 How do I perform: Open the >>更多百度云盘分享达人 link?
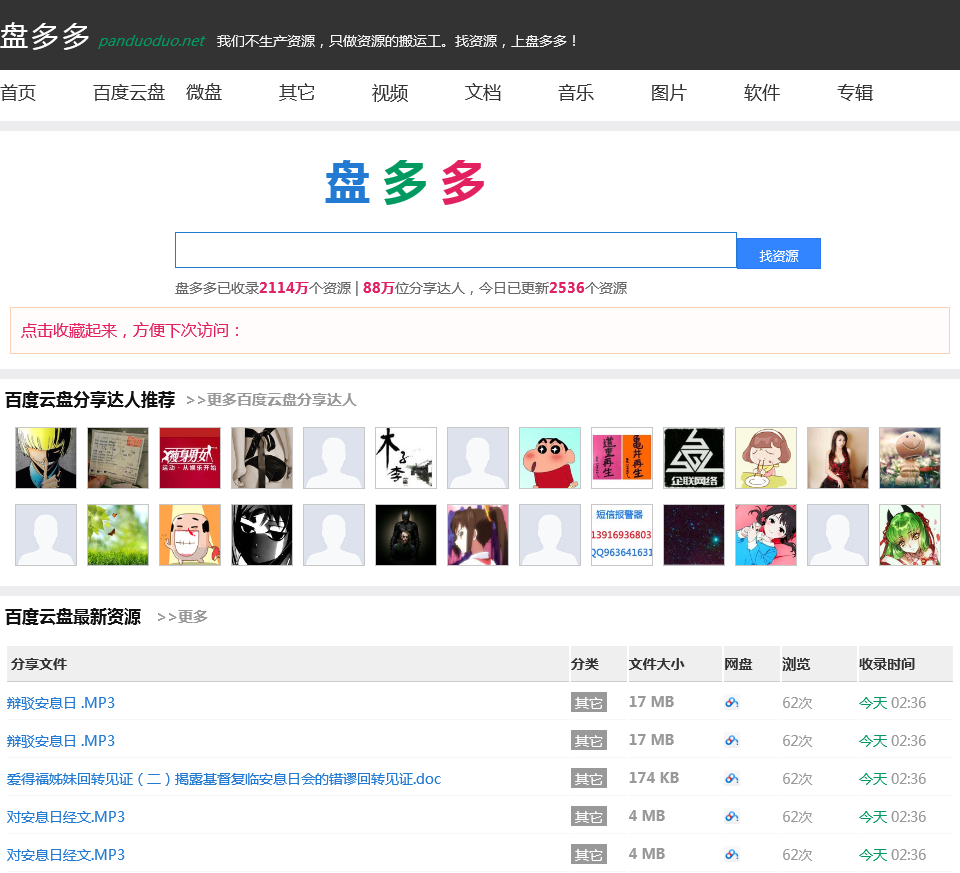point(271,400)
